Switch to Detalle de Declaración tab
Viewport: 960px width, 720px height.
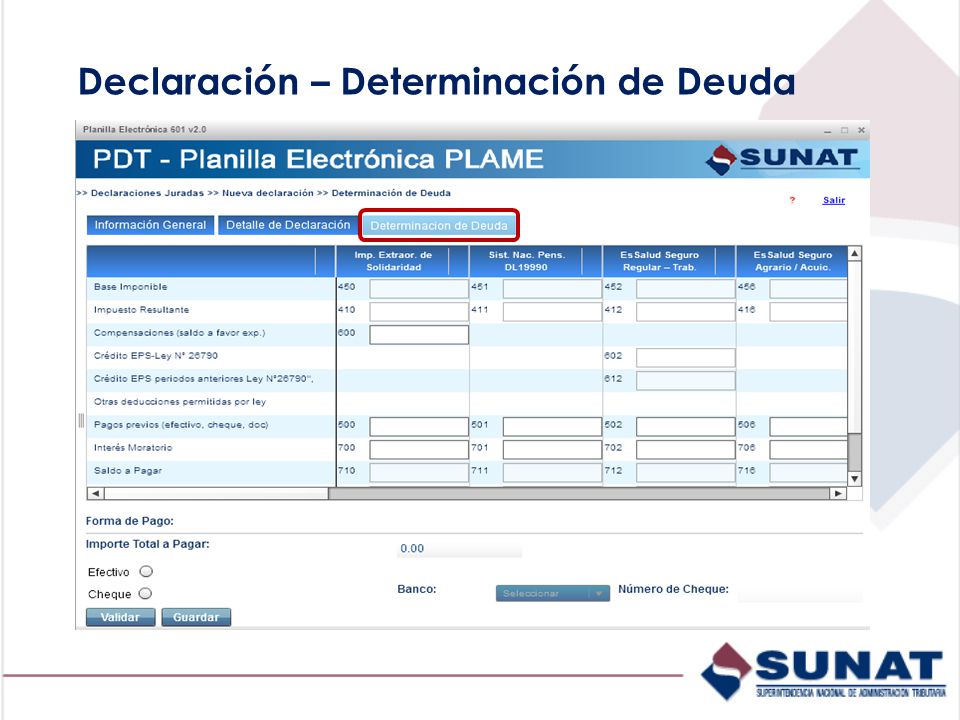pyautogui.click(x=288, y=225)
